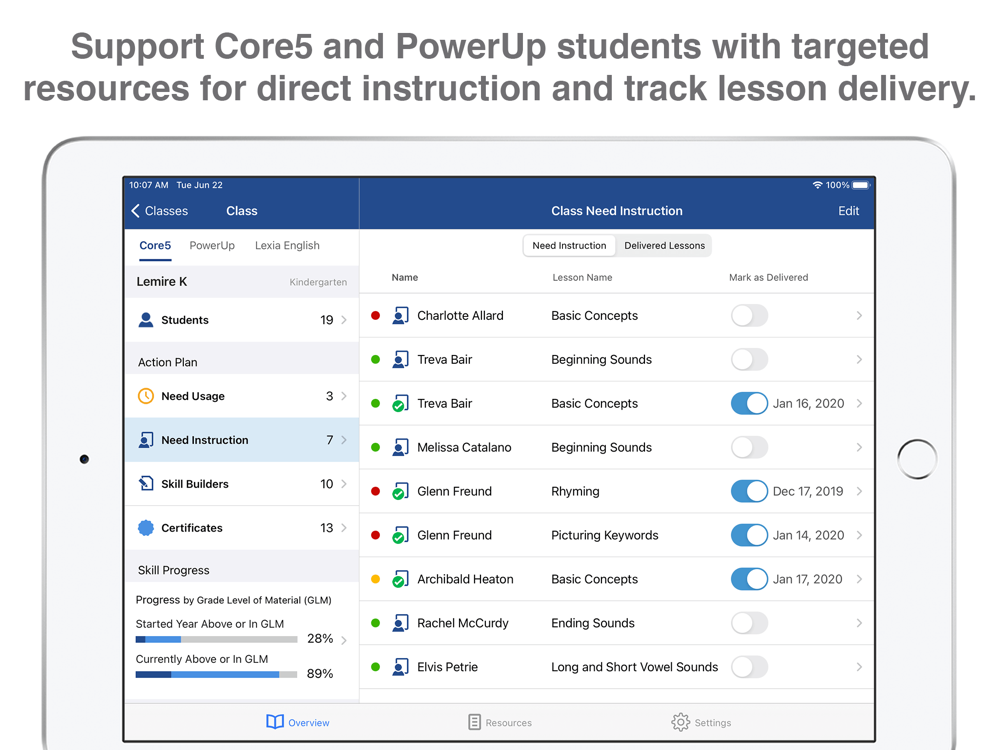The width and height of the screenshot is (1000, 750).
Task: Click delivered lesson icon for Treva Bair Basic Concepts
Action: pos(400,404)
